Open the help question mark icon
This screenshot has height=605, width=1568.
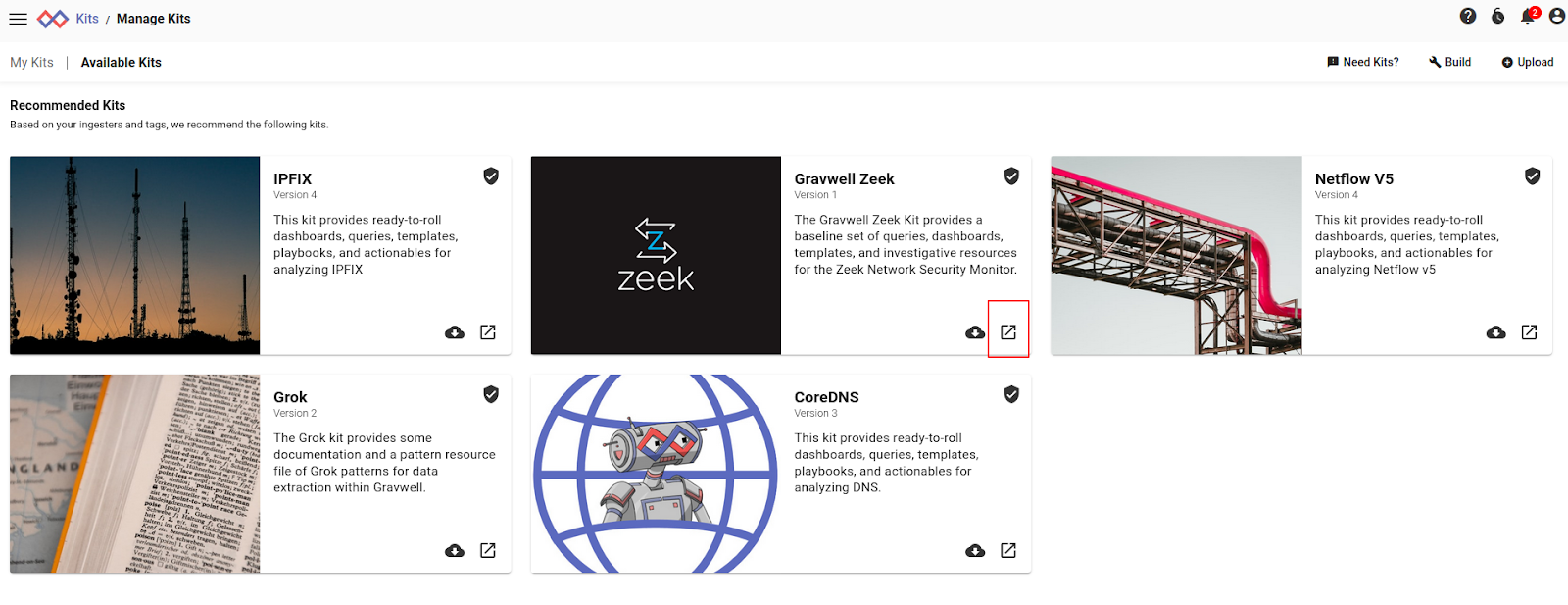click(1467, 16)
